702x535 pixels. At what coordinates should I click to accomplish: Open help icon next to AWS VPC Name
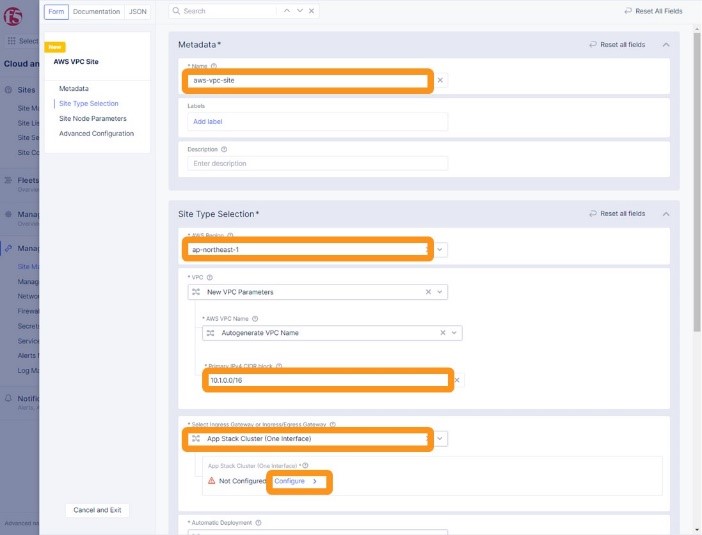click(255, 319)
